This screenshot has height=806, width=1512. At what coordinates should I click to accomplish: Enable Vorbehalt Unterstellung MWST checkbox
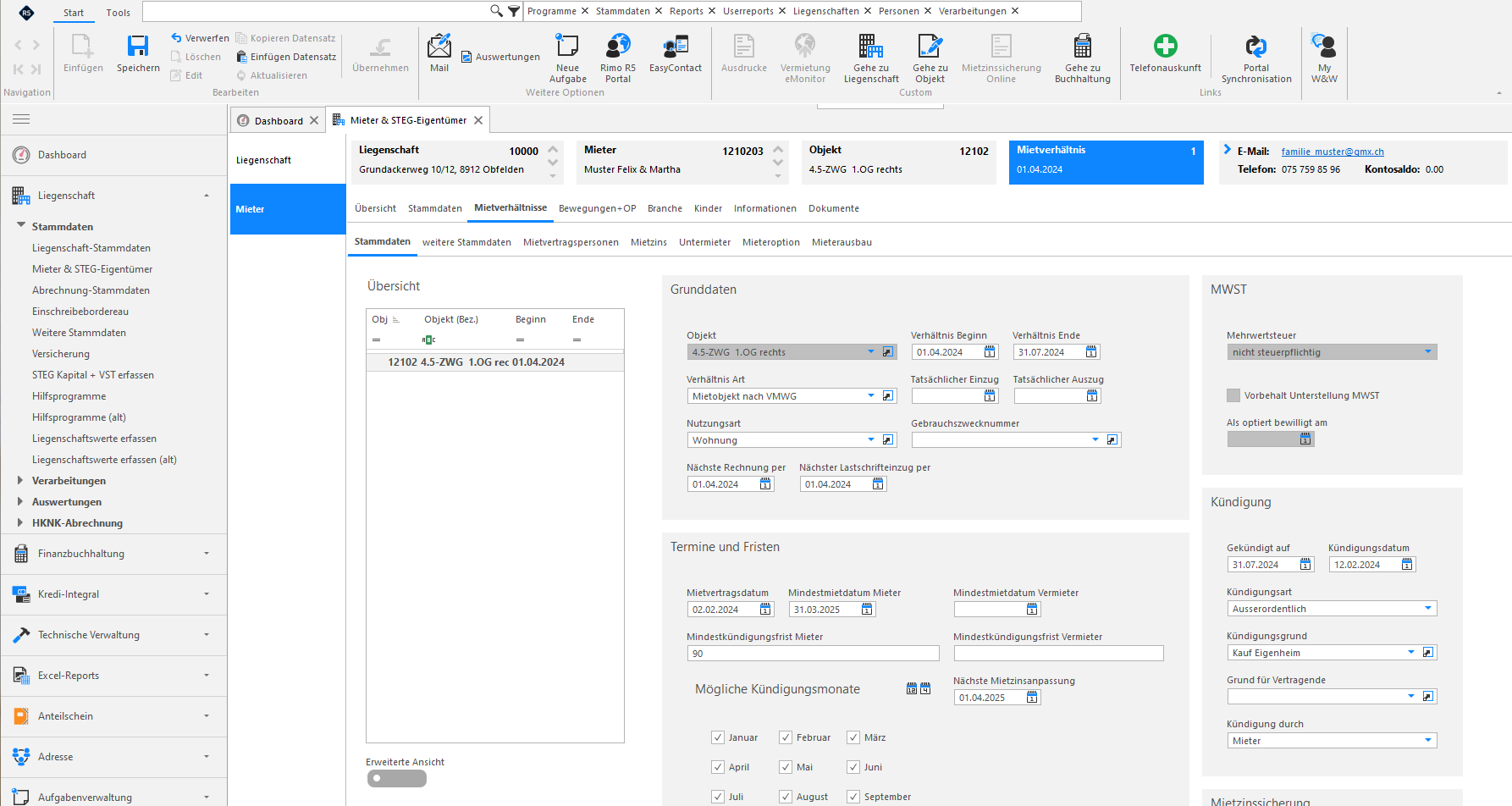pos(1233,395)
